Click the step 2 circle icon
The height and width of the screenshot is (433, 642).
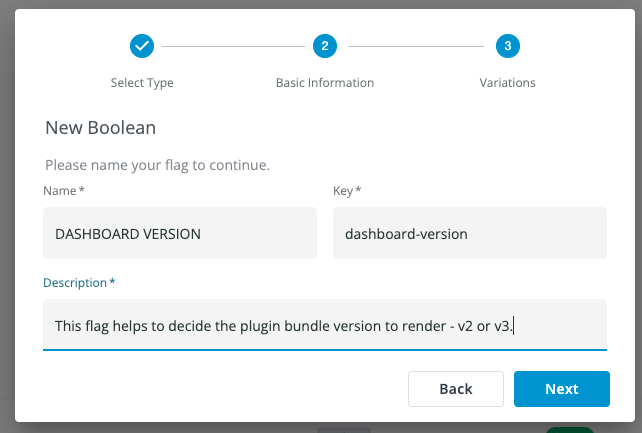click(324, 46)
